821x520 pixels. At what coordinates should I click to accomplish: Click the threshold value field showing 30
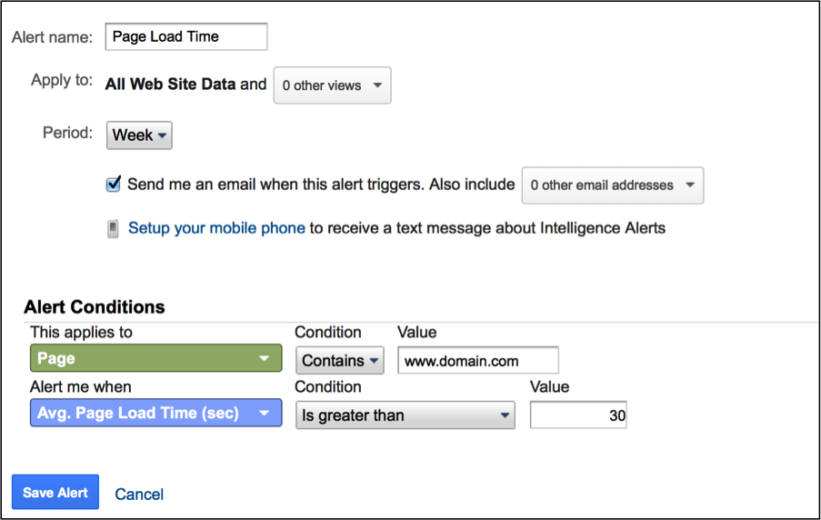coord(579,415)
